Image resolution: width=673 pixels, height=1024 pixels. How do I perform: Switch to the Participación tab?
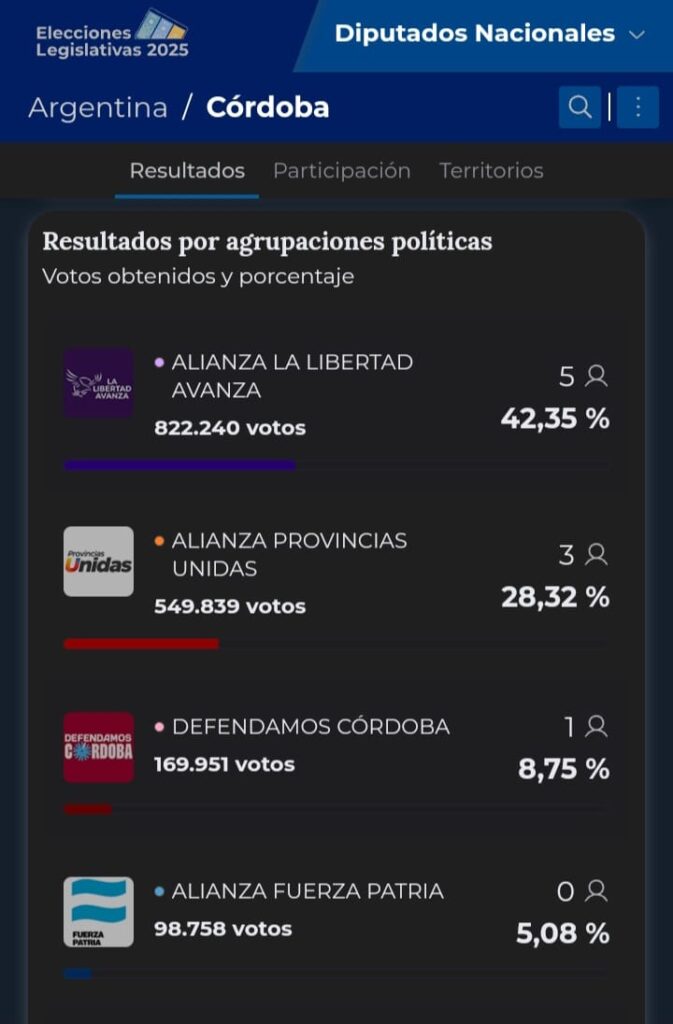[x=342, y=171]
